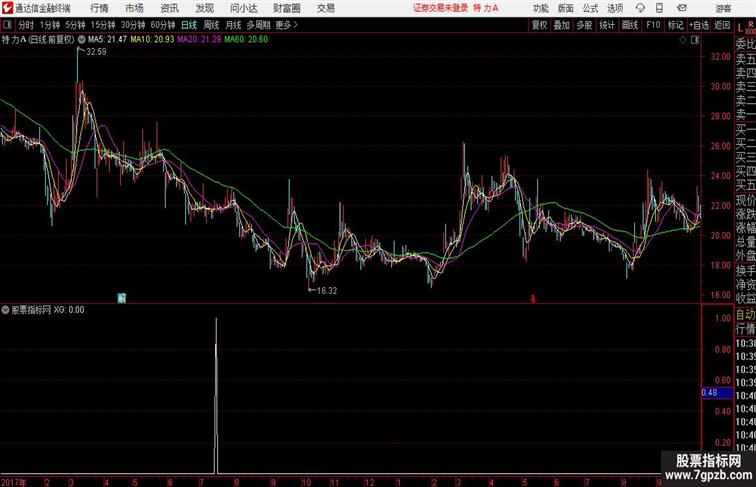Screen dimensions: 756x487
Task: Toggle the side panel icon at chart top right
Action: pyautogui.click(x=695, y=40)
